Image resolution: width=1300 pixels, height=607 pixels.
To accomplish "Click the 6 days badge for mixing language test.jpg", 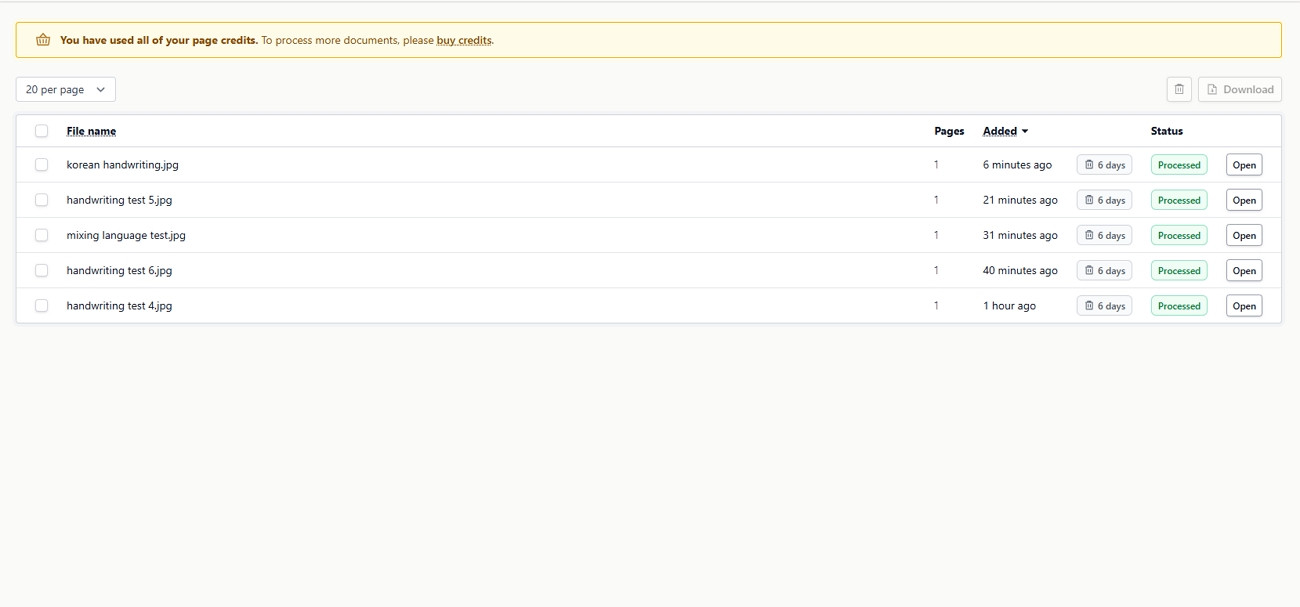I will [1104, 235].
